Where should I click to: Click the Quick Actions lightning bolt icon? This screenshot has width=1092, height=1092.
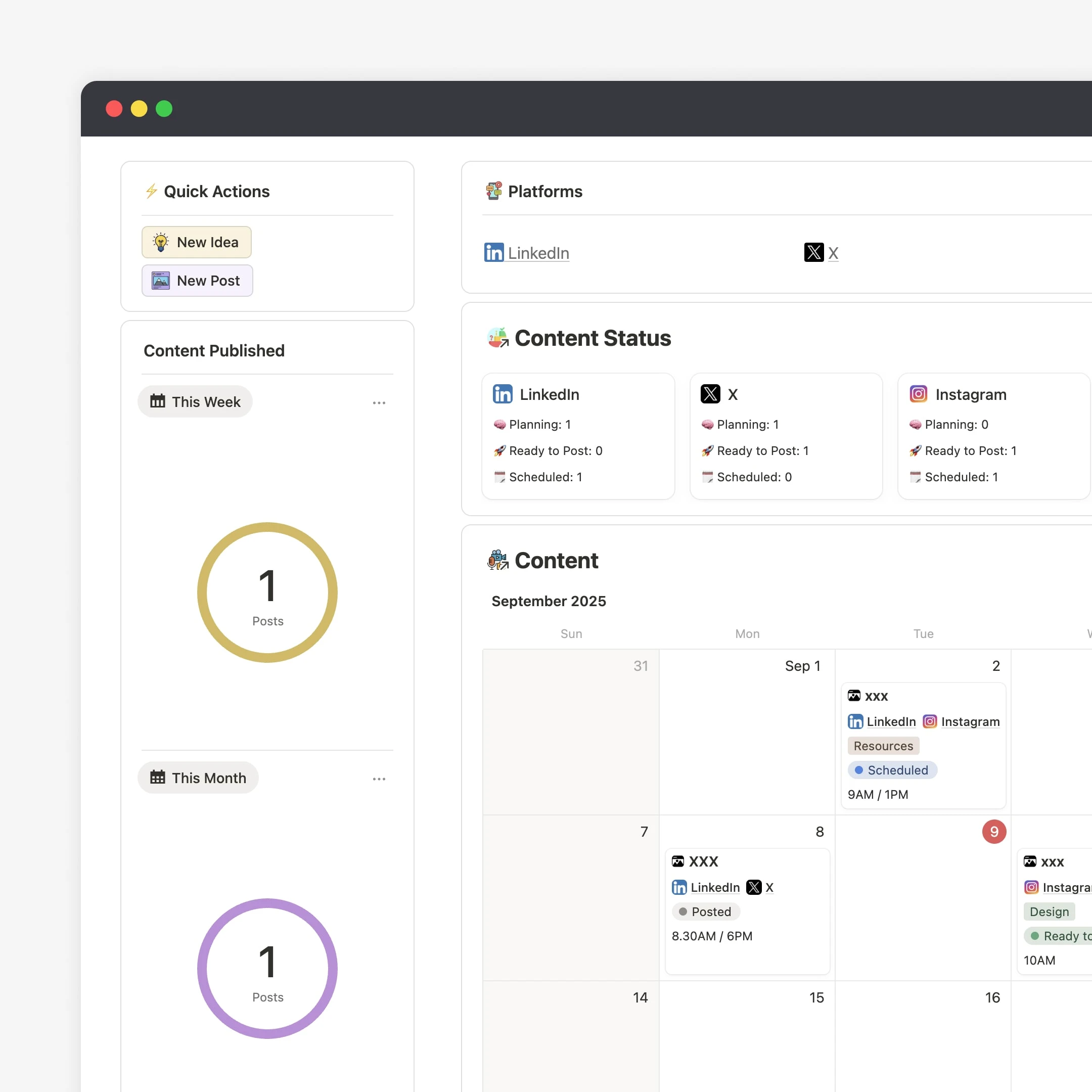pyautogui.click(x=152, y=191)
